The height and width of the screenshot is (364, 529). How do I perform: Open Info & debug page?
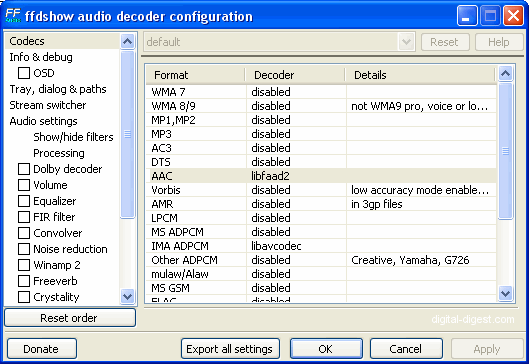pyautogui.click(x=41, y=57)
